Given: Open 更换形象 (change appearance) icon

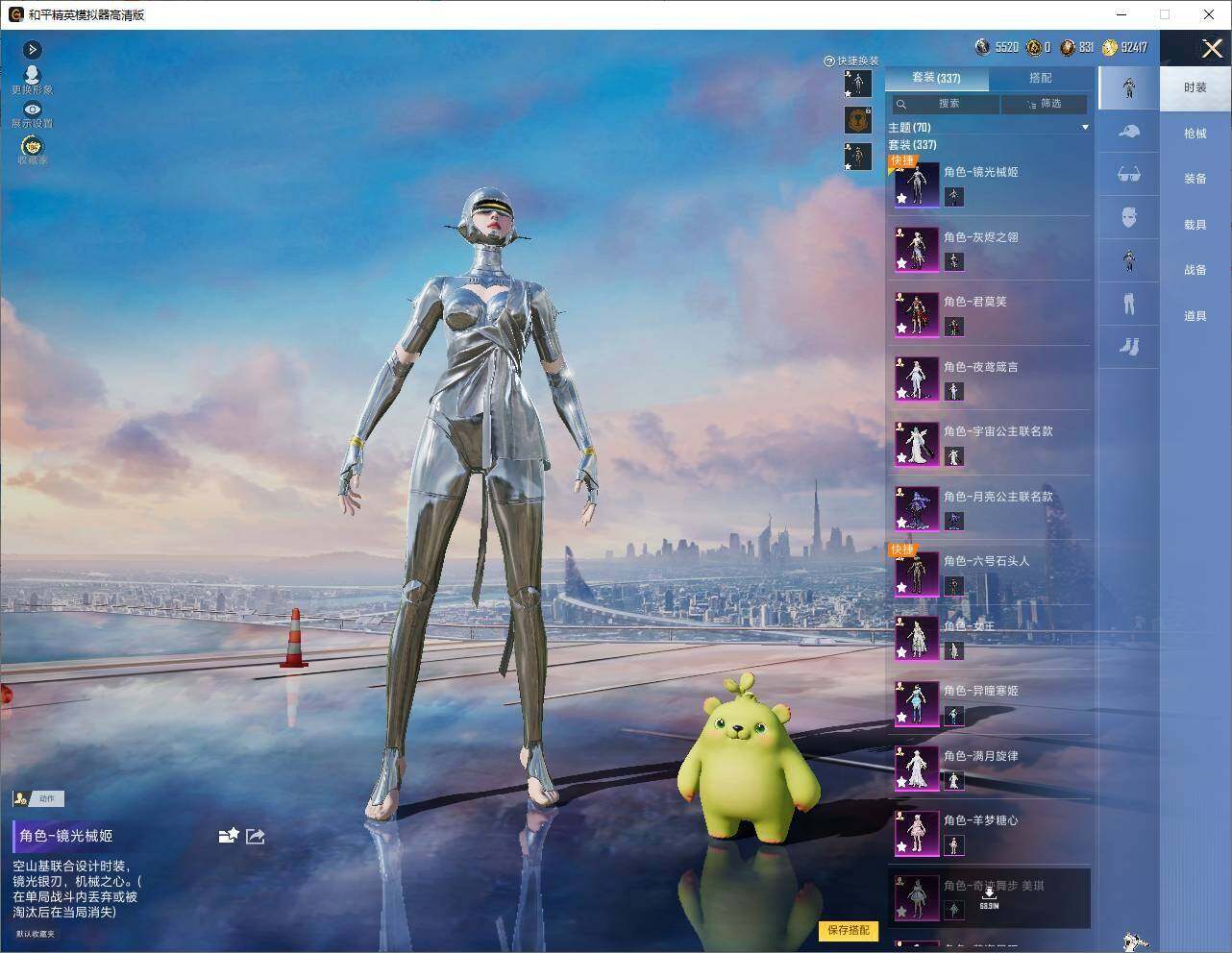Looking at the screenshot, I should 32,80.
